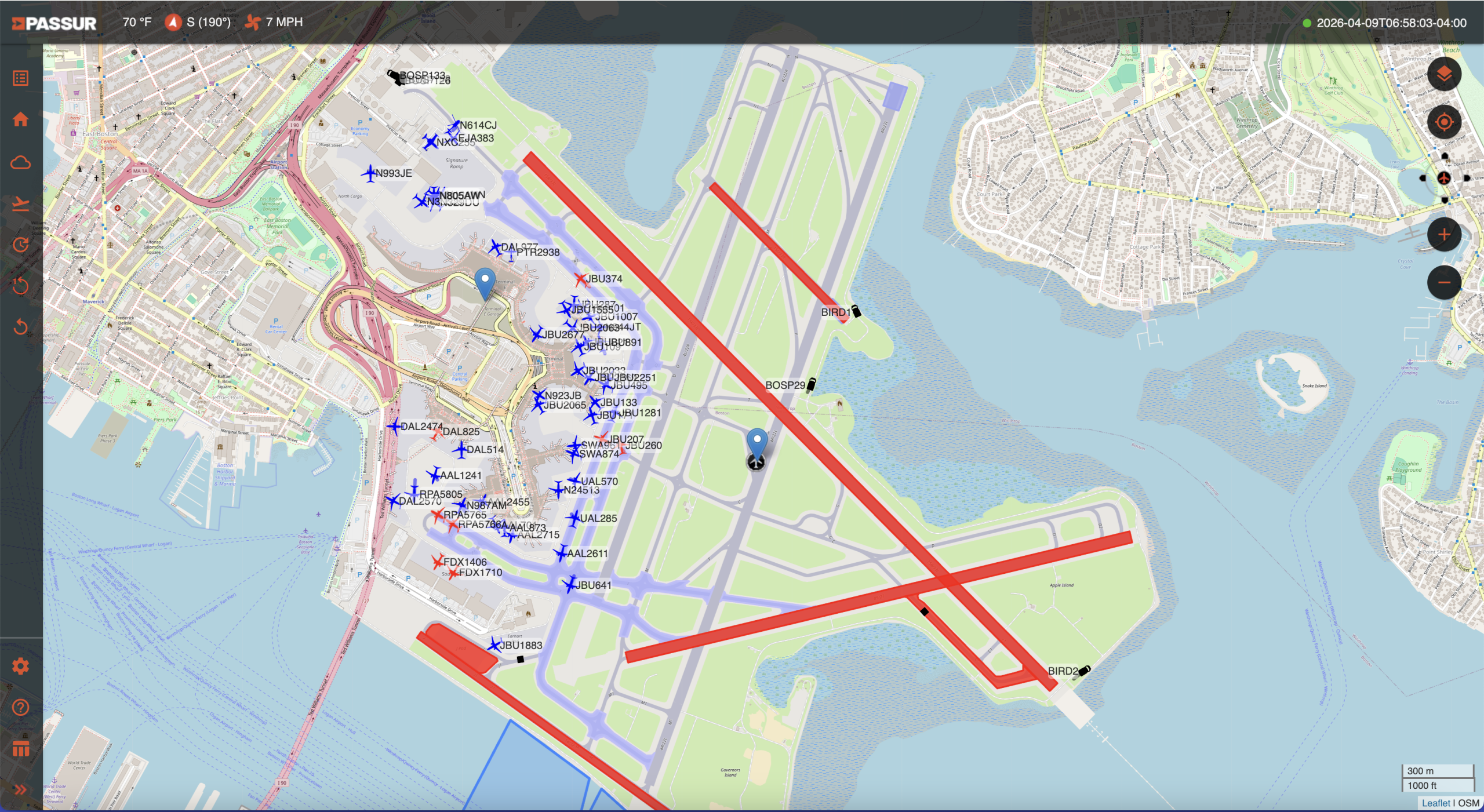Click the clock replay history icon
Viewport: 1484px width, 812px height.
point(20,245)
